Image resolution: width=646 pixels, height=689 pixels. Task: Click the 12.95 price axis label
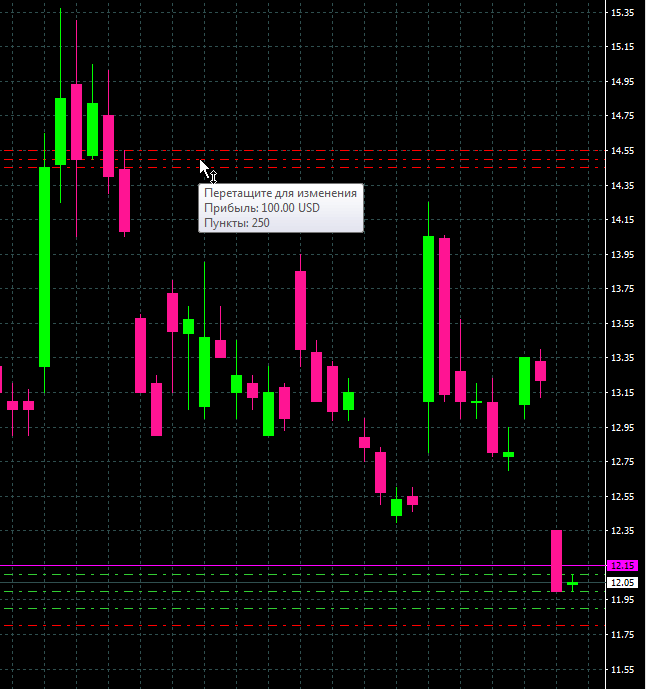pos(622,428)
